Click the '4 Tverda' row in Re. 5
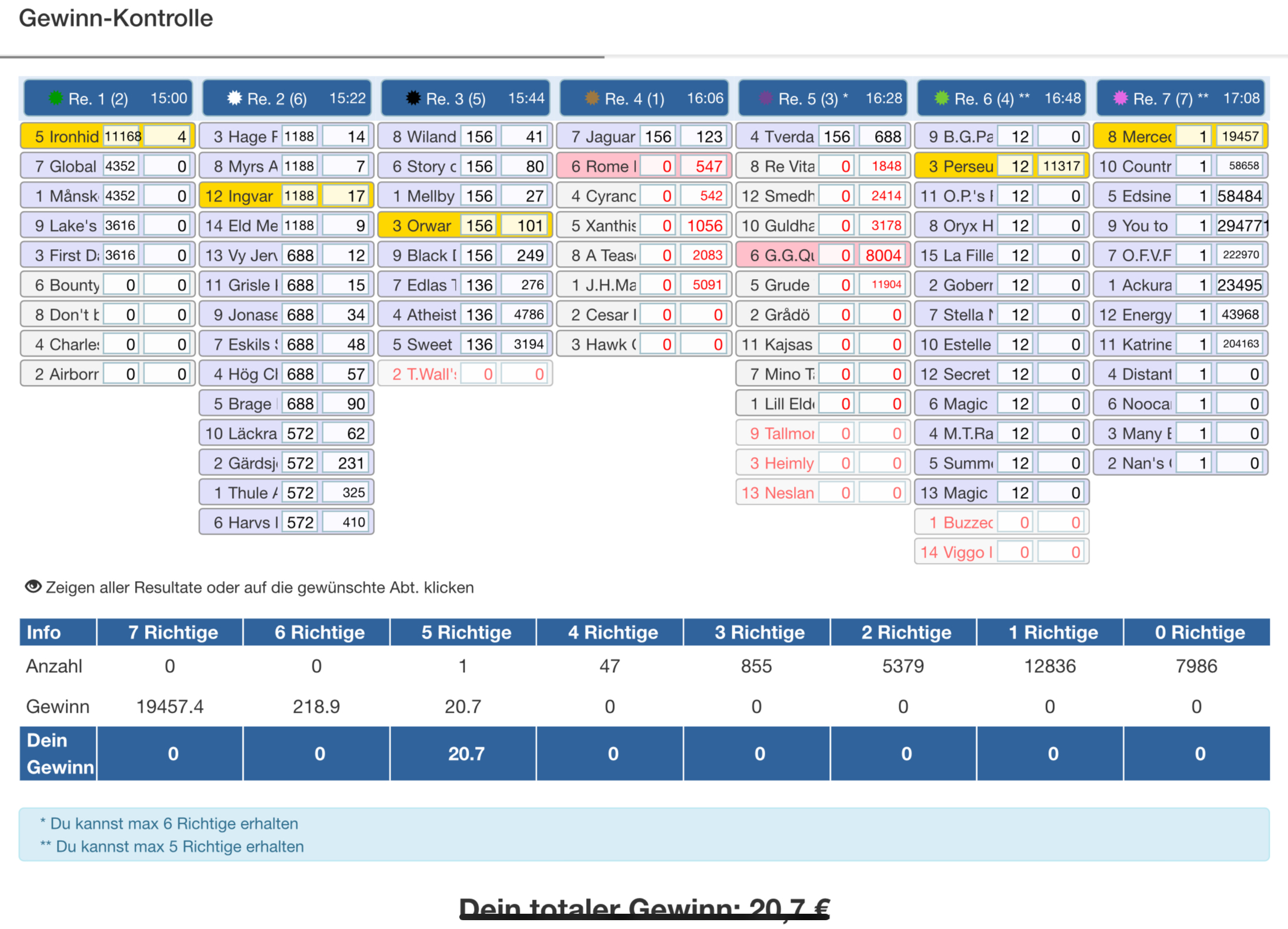This screenshot has width=1288, height=929. click(822, 136)
